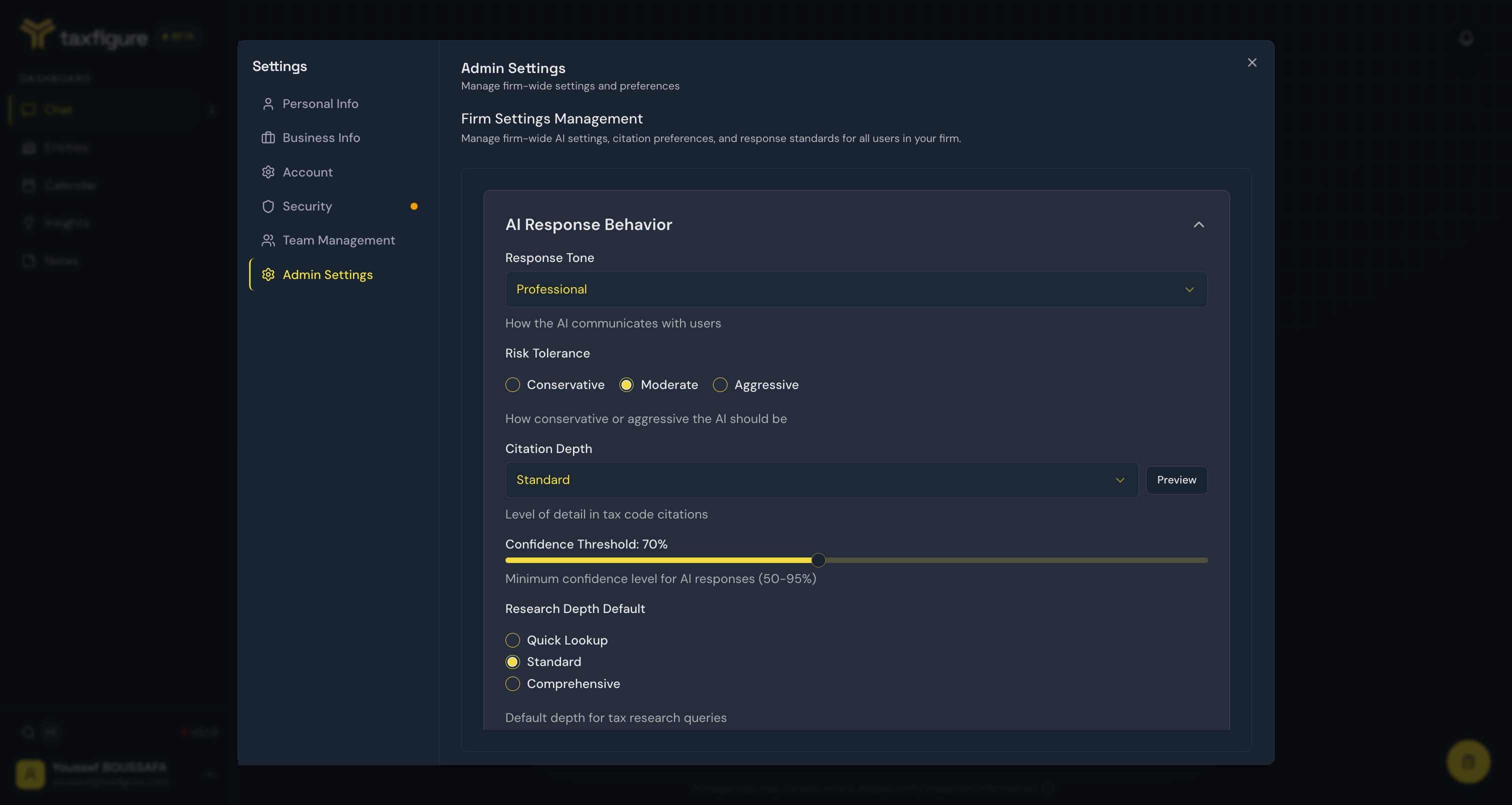Close the Settings dialog
The height and width of the screenshot is (805, 1512).
click(1252, 63)
